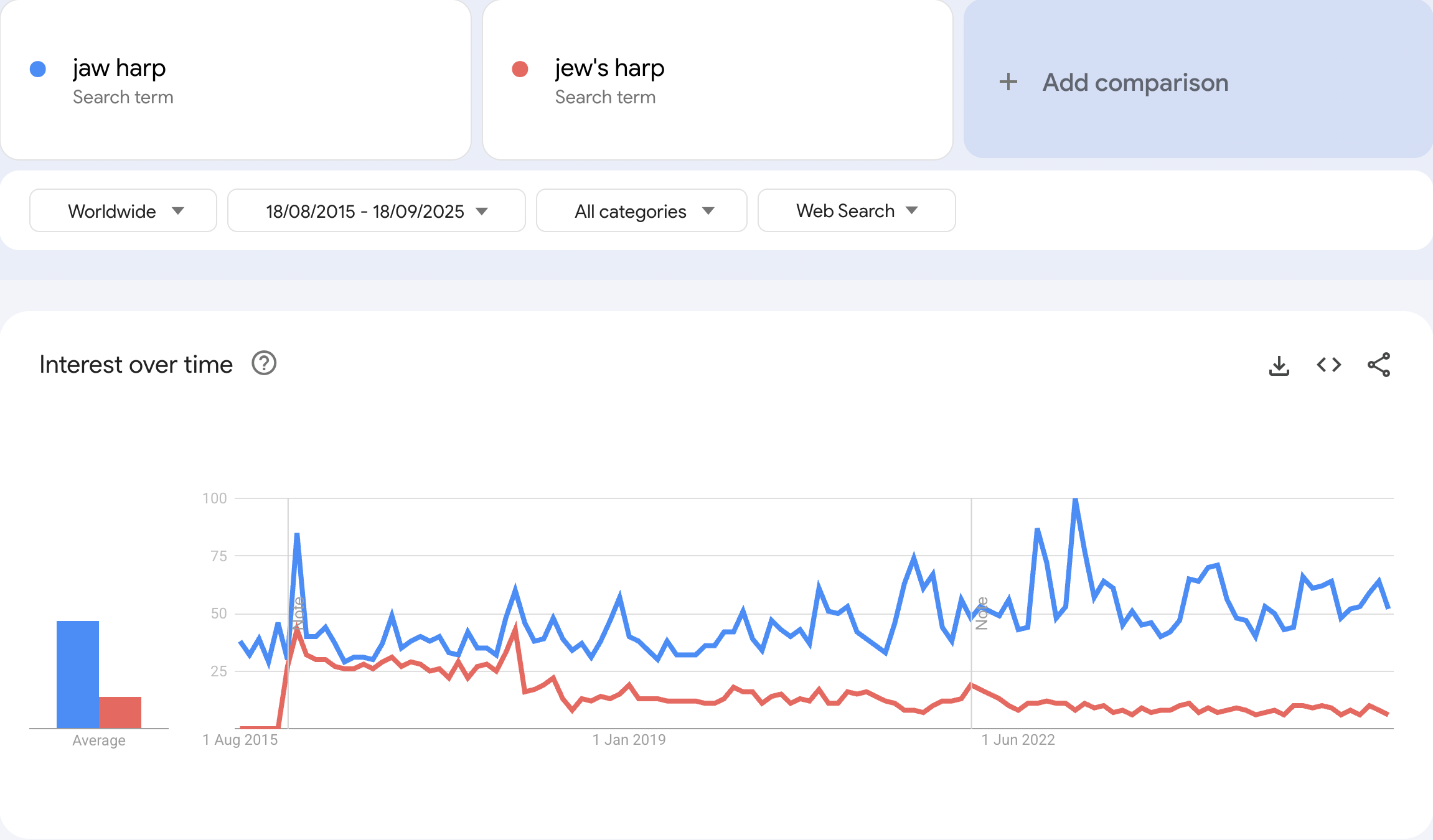1433x840 pixels.
Task: Expand the date range 18/08/2015 - 18/09/2025 dropdown
Action: [376, 211]
